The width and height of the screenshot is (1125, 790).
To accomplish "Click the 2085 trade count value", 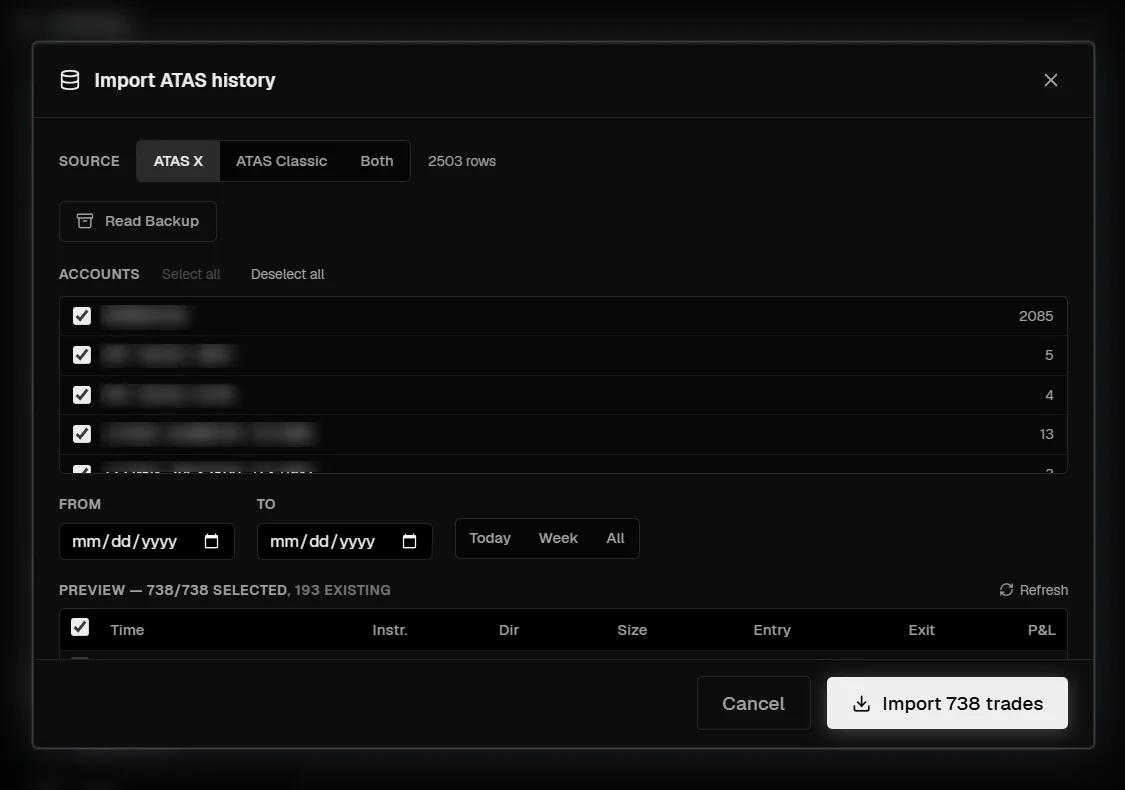I will click(1036, 316).
